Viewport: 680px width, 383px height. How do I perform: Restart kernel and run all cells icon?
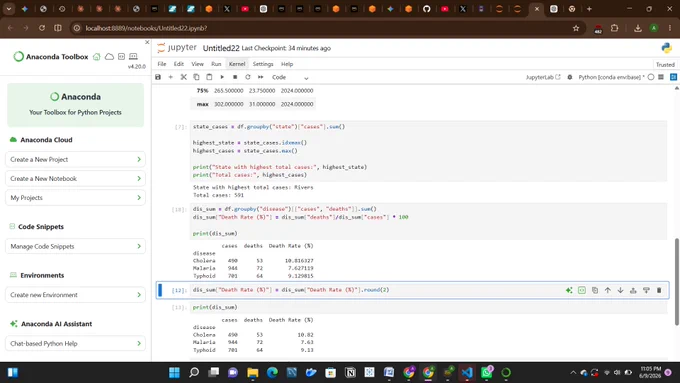(x=261, y=77)
